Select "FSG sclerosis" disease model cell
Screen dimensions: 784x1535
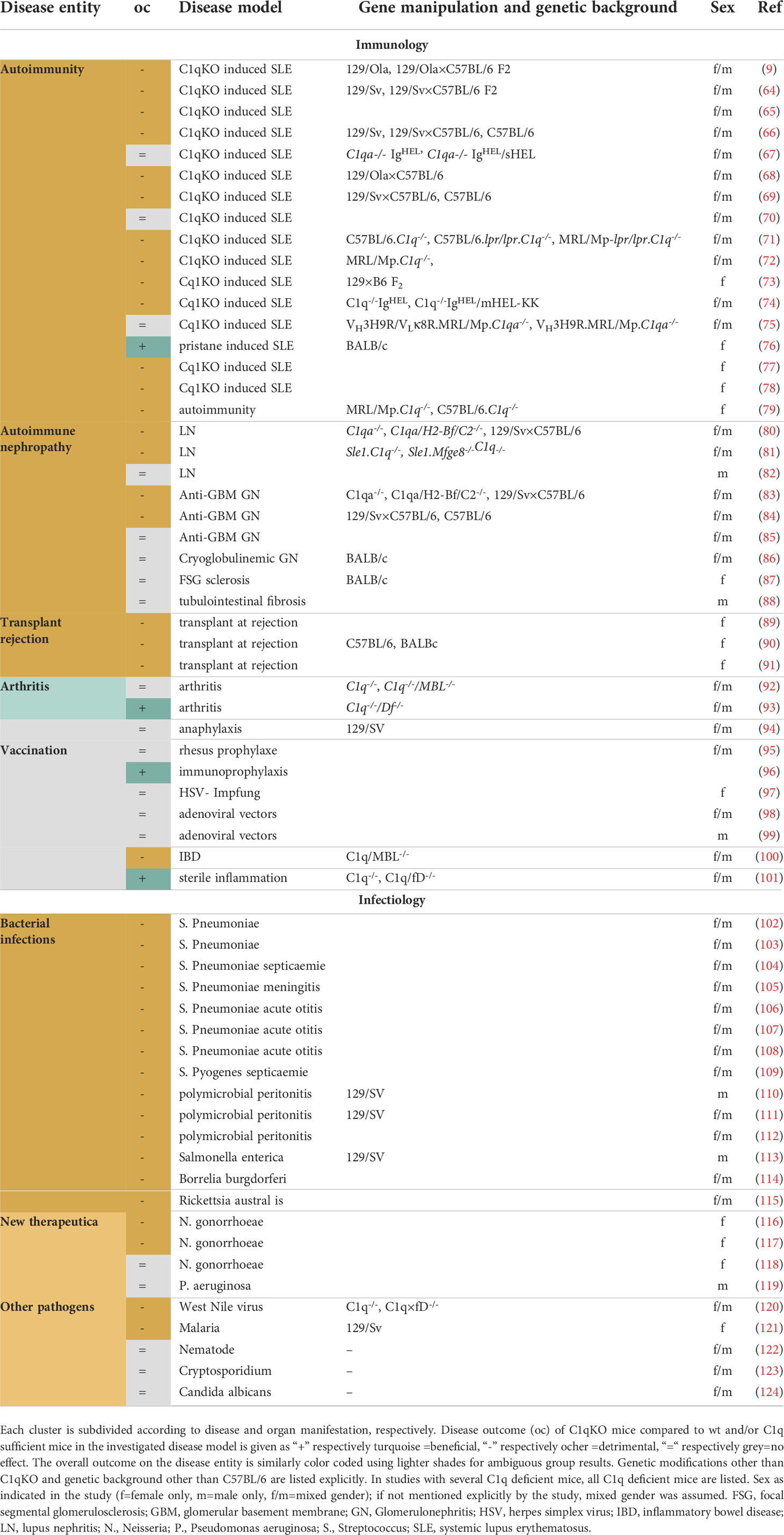214,580
